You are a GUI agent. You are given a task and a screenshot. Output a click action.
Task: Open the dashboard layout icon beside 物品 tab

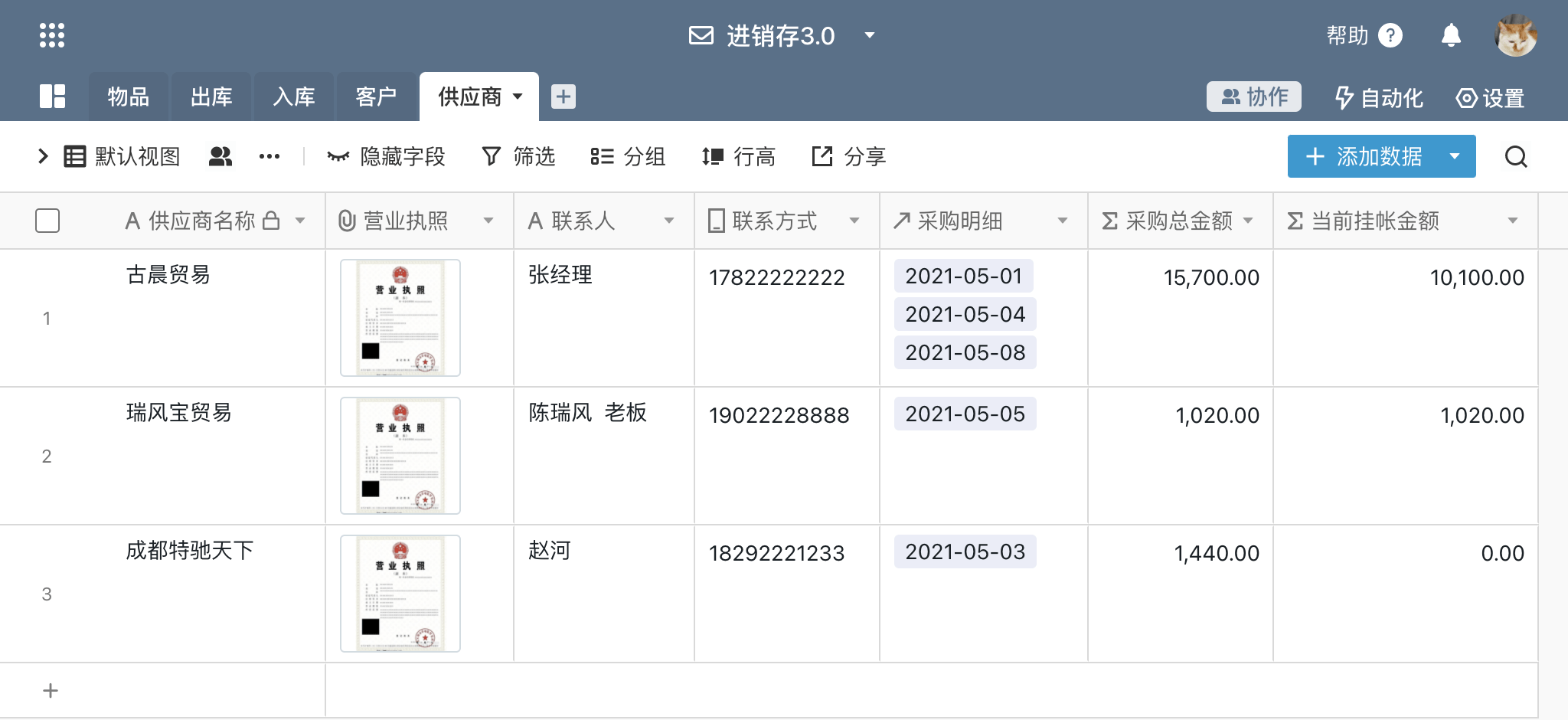click(x=52, y=97)
